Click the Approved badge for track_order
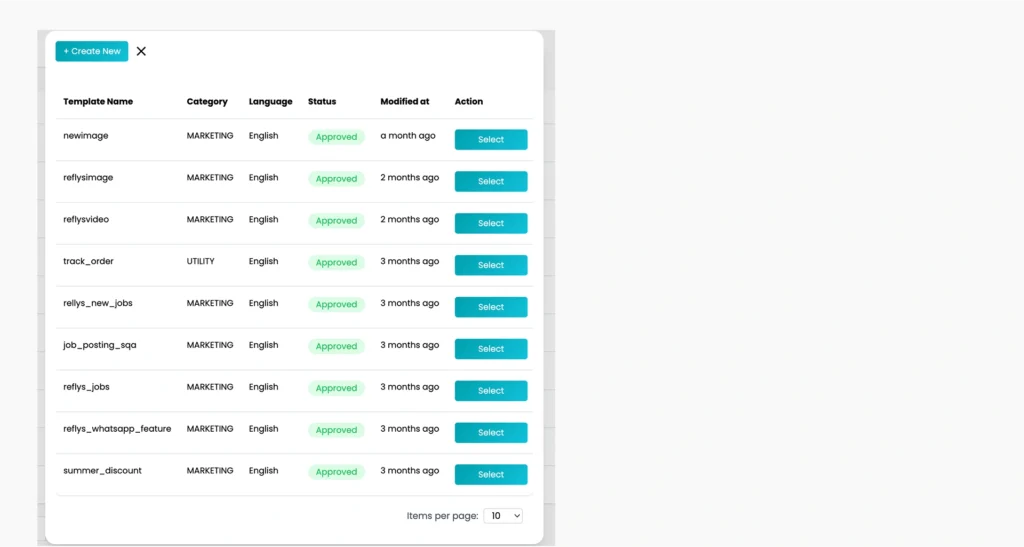Screen dimensions: 1024x547 tap(336, 262)
